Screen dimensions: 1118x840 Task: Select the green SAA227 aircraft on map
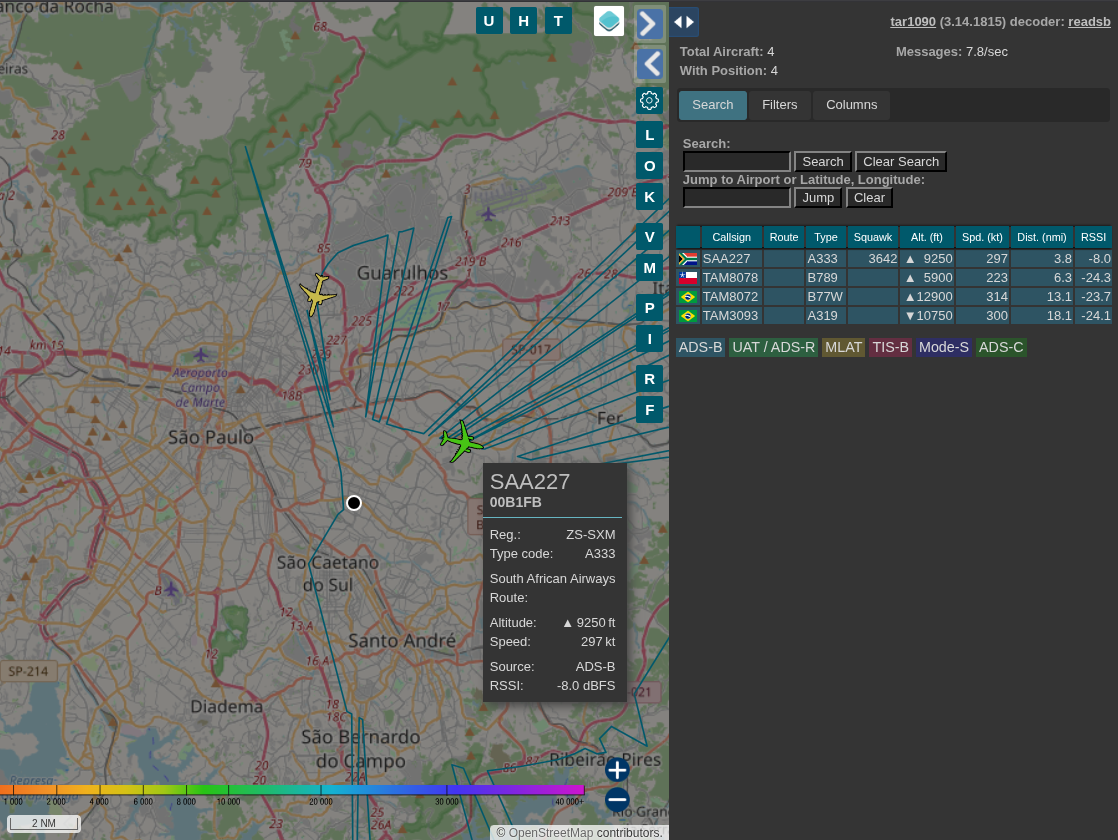(461, 441)
